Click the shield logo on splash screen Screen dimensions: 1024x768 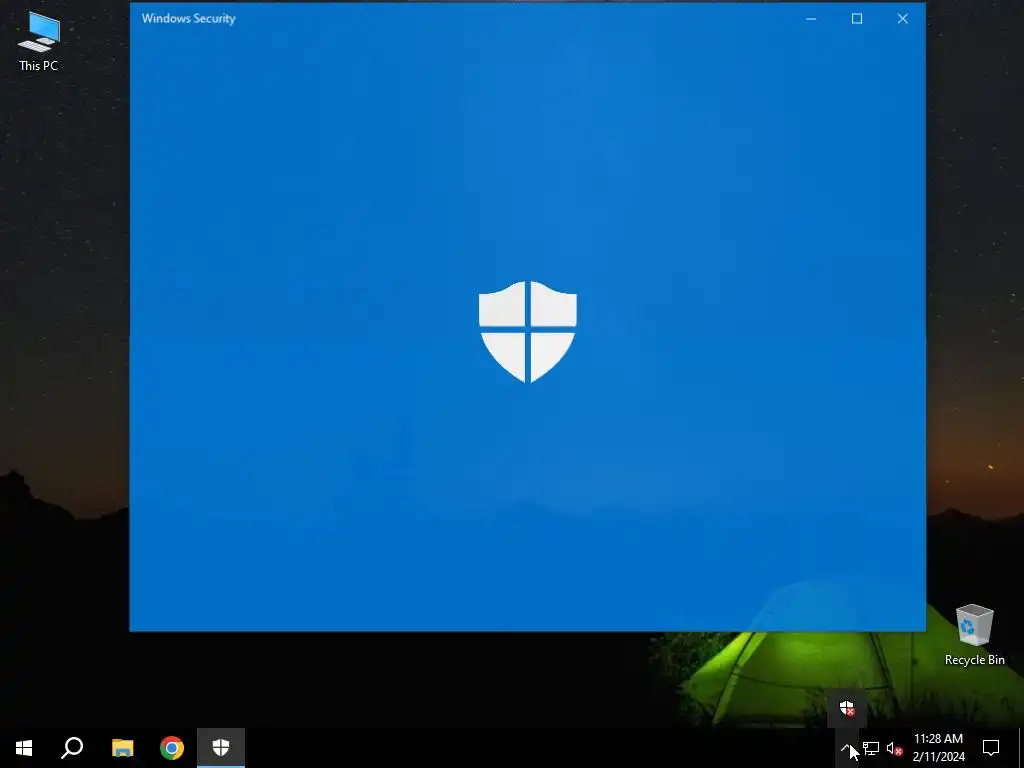(x=528, y=332)
